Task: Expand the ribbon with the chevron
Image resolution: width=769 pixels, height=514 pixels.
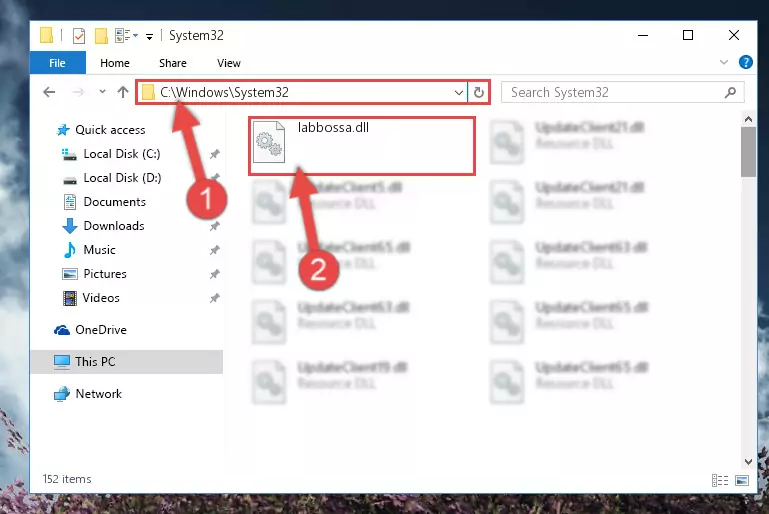Action: pos(723,62)
